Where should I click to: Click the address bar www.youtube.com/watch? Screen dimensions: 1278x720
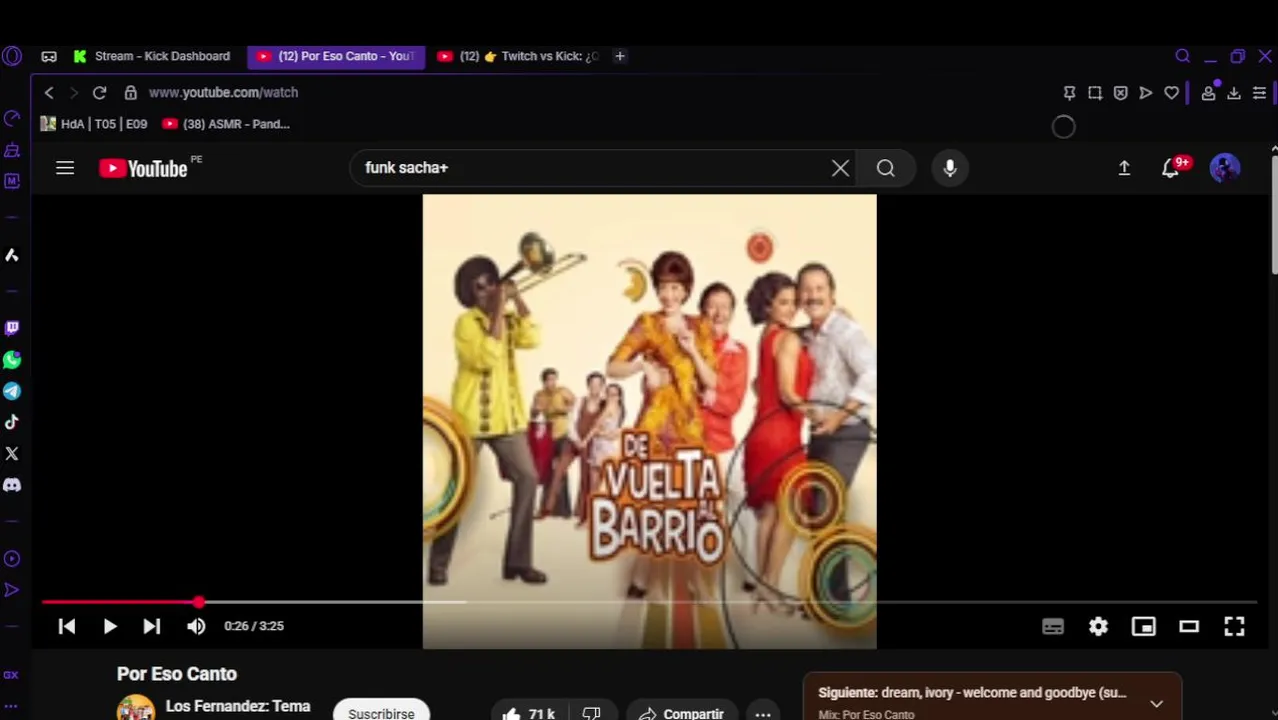click(223, 92)
